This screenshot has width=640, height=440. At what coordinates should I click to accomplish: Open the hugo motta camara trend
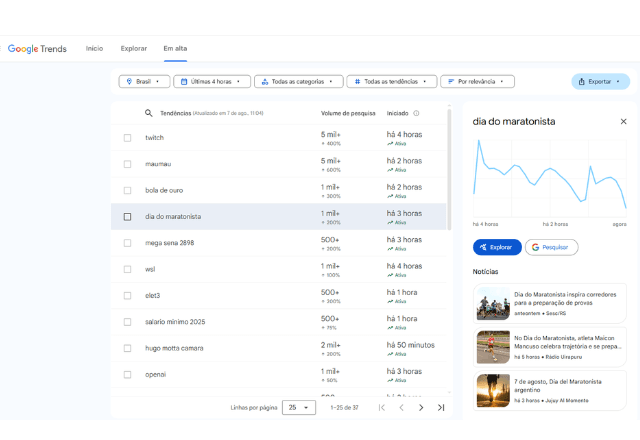click(279, 348)
